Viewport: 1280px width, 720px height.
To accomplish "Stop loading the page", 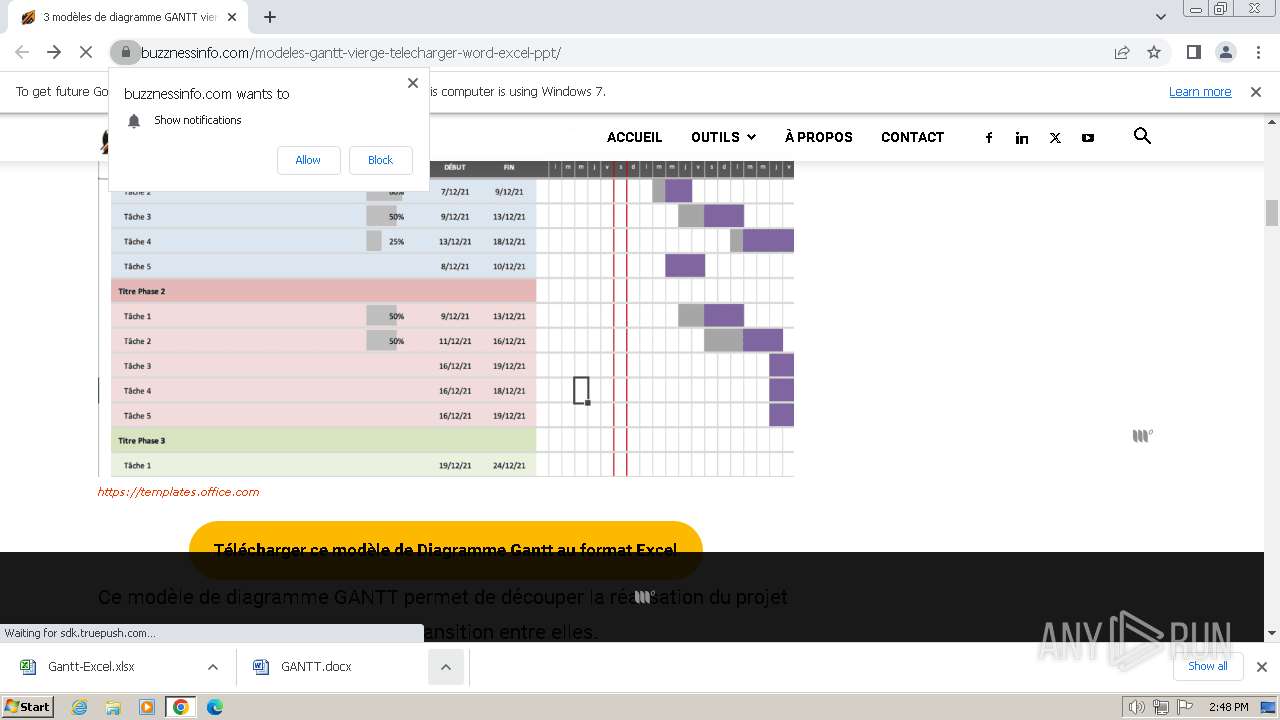I will click(86, 52).
